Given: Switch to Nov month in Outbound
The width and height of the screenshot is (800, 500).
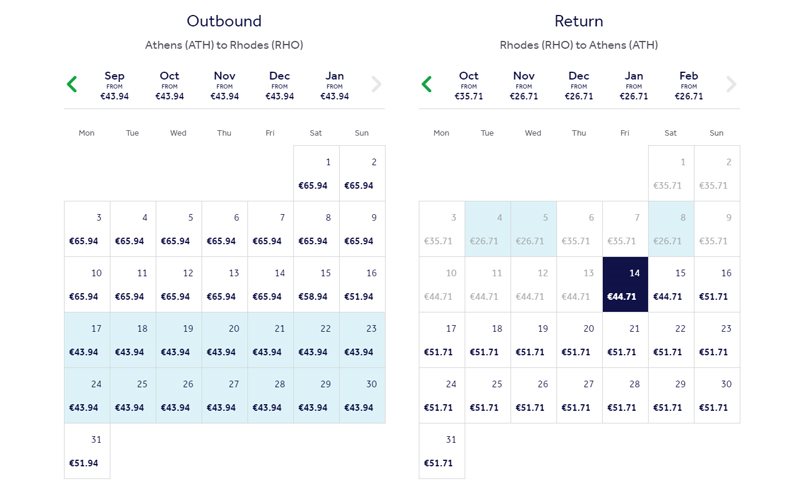Looking at the screenshot, I should [x=224, y=86].
